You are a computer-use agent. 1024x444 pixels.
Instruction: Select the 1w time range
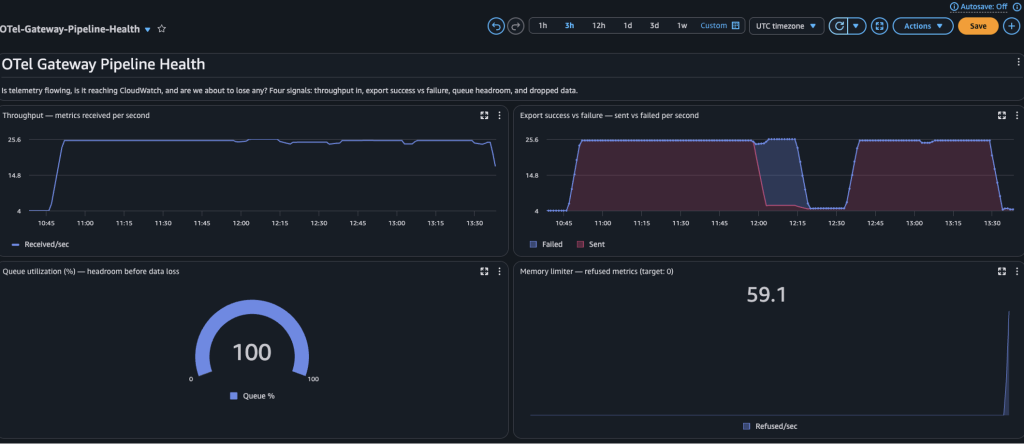click(682, 25)
